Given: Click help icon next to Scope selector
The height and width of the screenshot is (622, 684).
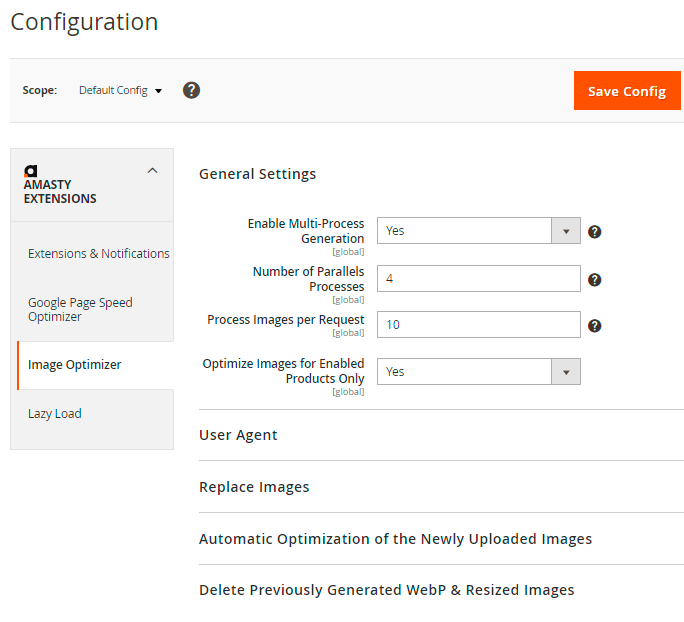Looking at the screenshot, I should click(192, 90).
